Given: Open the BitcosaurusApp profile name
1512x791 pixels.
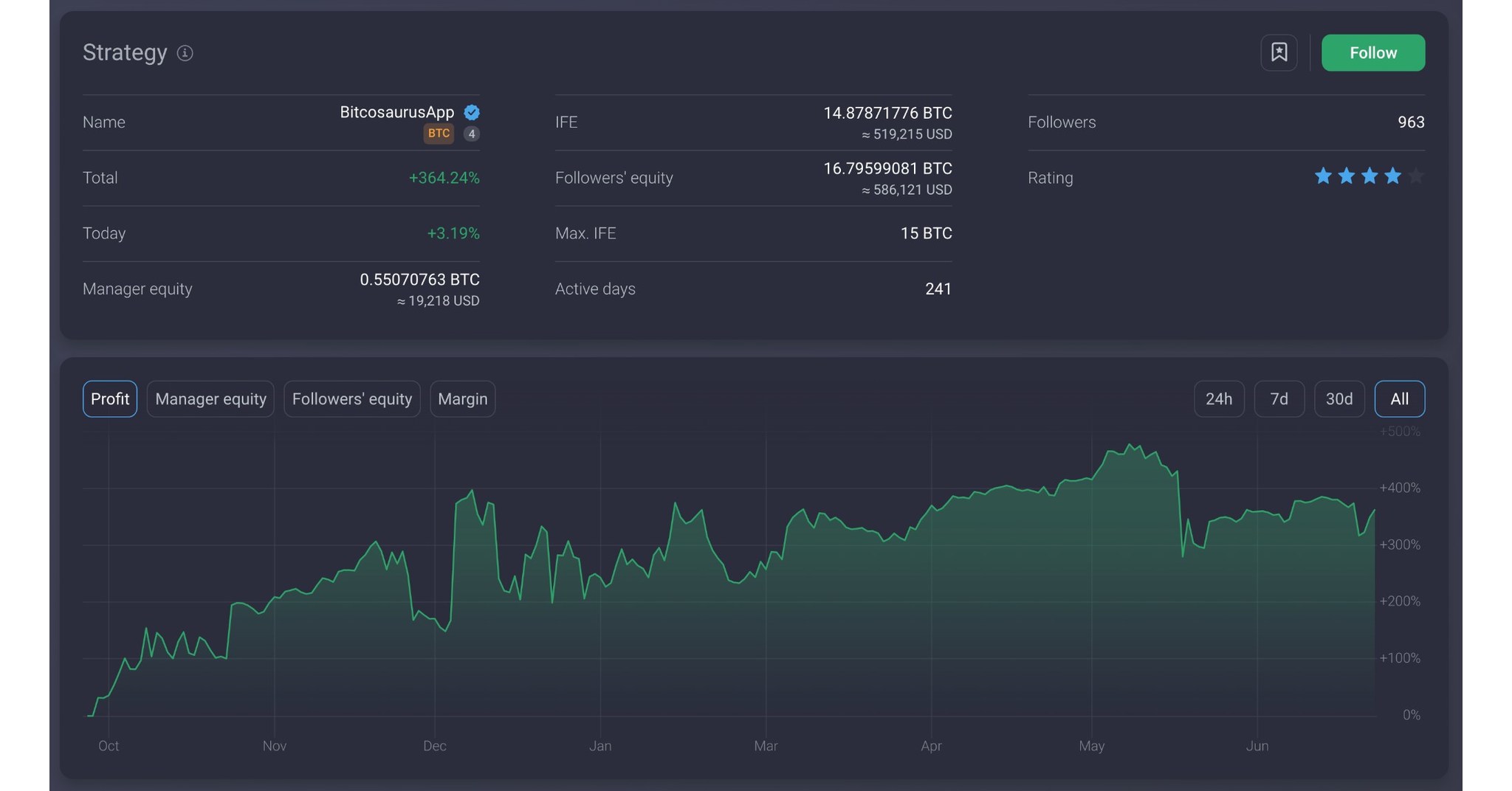Looking at the screenshot, I should tap(396, 112).
